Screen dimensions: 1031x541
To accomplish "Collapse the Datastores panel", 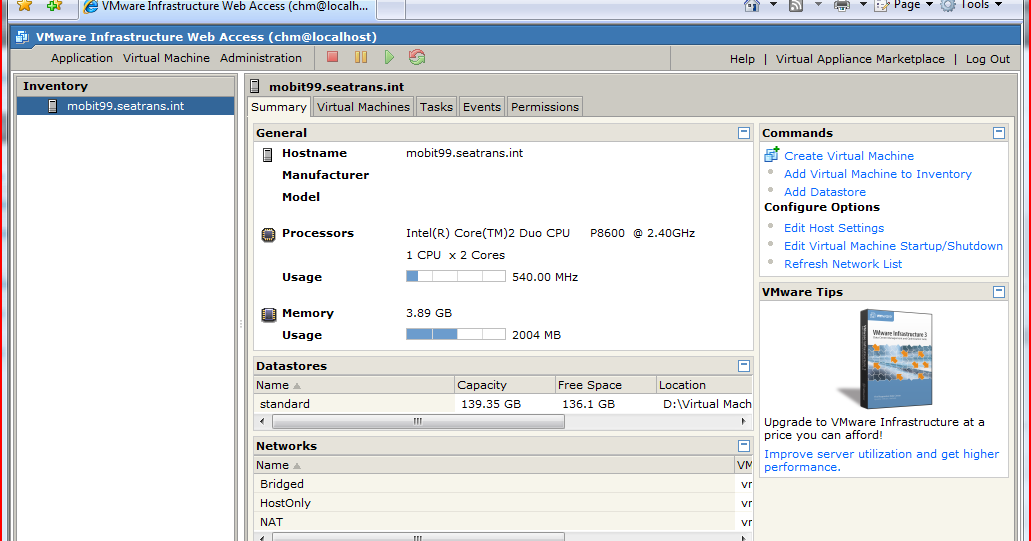I will (x=744, y=365).
